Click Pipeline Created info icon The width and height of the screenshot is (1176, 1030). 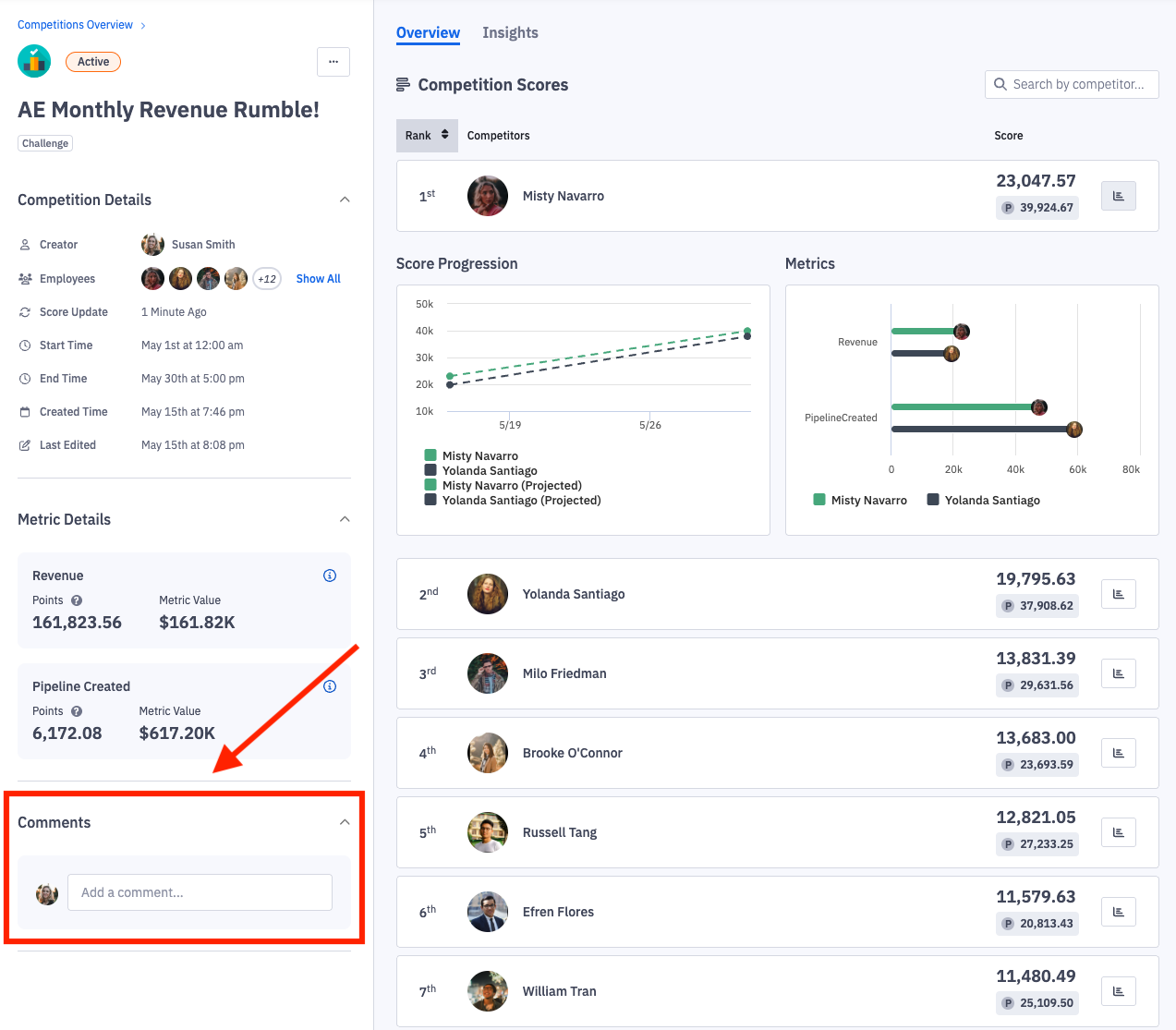(x=330, y=686)
